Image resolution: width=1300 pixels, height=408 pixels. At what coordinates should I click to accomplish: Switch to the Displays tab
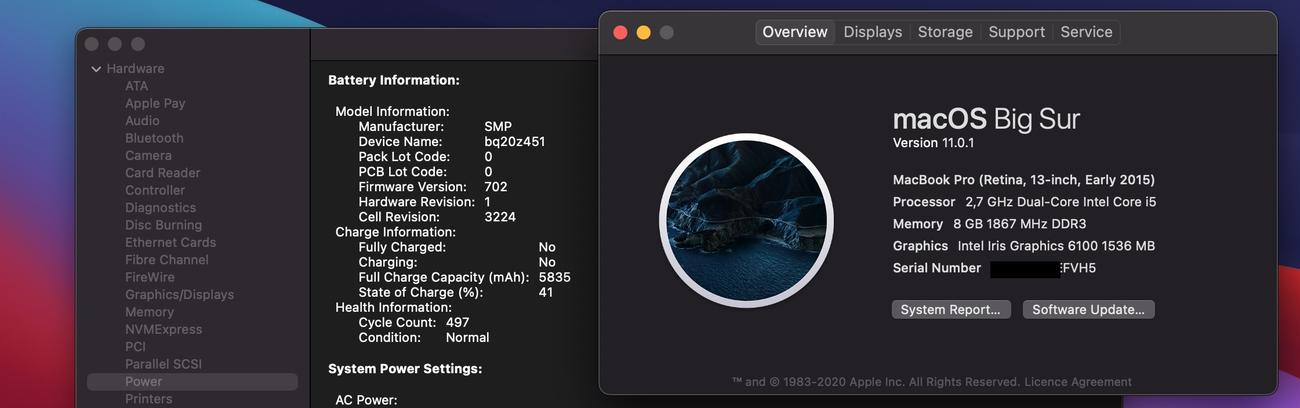tap(872, 32)
